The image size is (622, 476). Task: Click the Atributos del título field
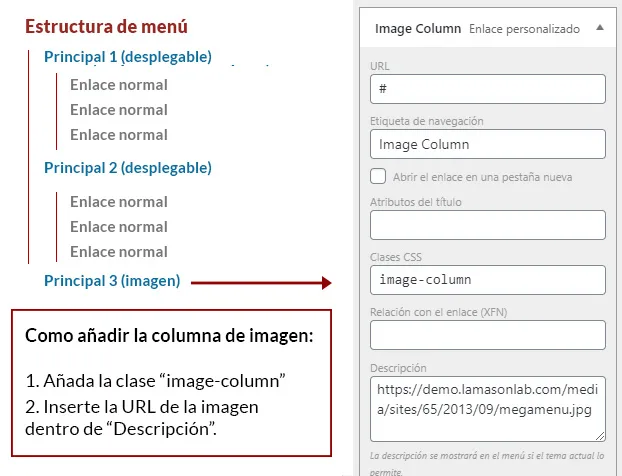487,225
